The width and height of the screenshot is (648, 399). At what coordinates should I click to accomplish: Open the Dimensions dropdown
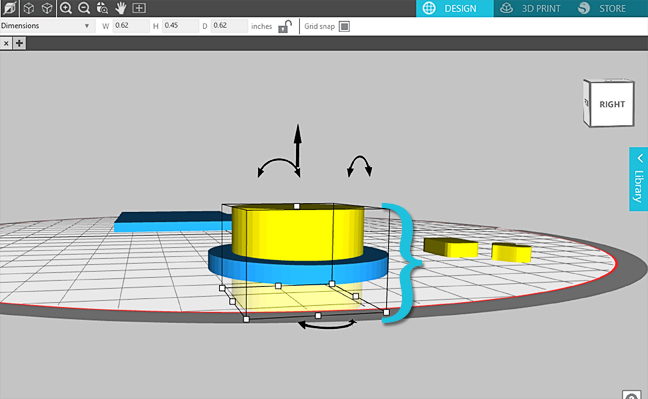46,26
